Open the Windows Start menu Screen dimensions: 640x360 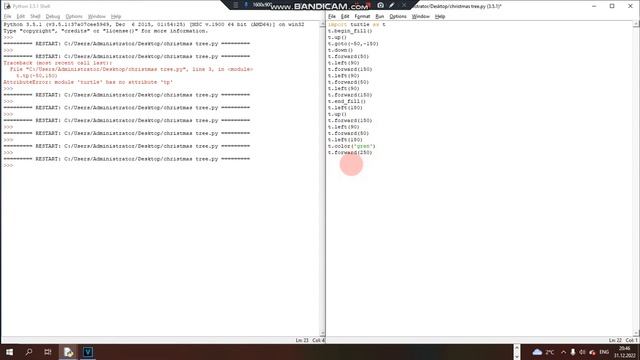(9, 352)
